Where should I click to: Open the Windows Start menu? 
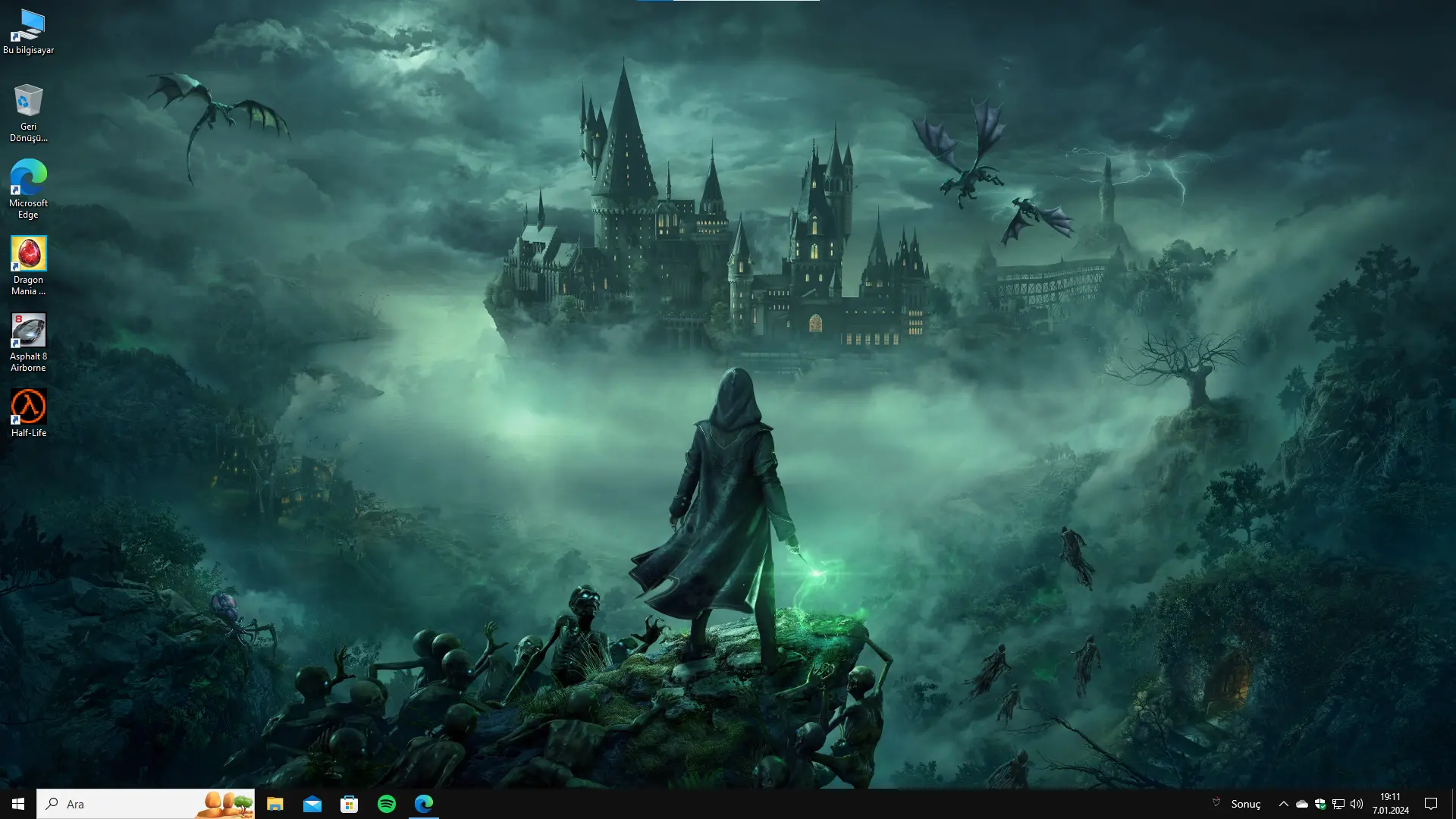coord(18,804)
